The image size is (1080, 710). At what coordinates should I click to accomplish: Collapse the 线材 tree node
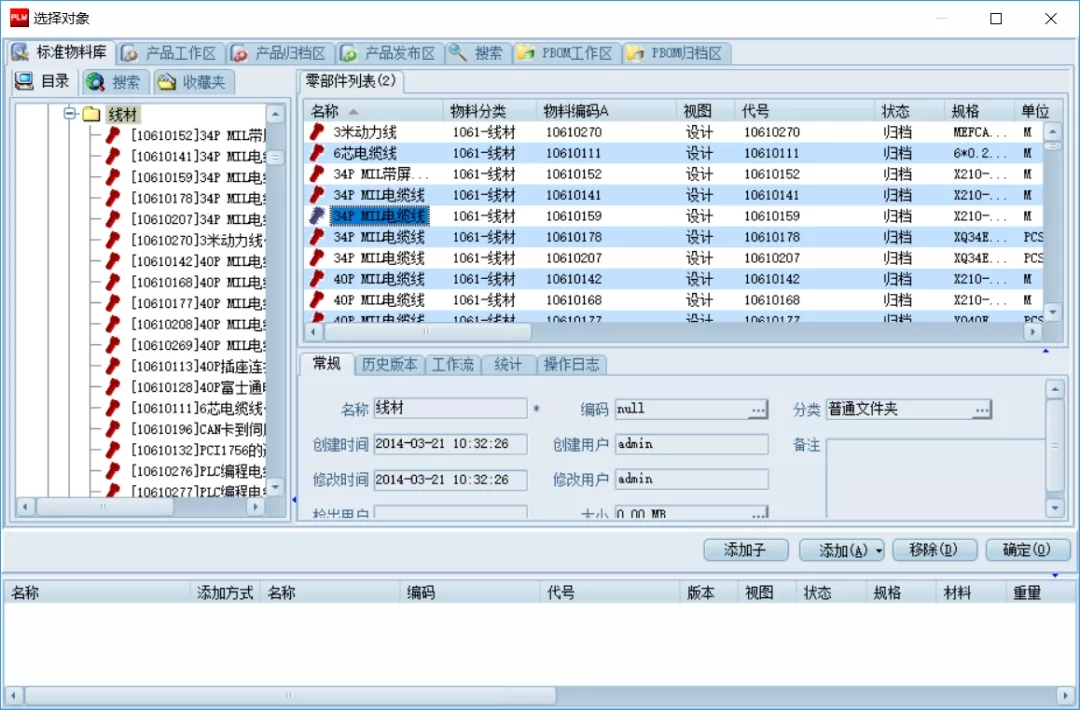[71, 114]
